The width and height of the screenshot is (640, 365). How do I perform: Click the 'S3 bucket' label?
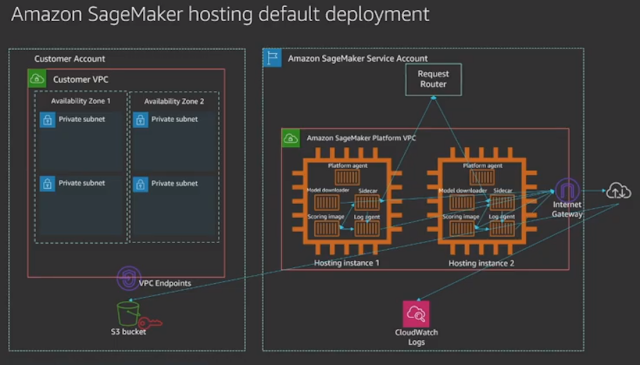[x=128, y=332]
